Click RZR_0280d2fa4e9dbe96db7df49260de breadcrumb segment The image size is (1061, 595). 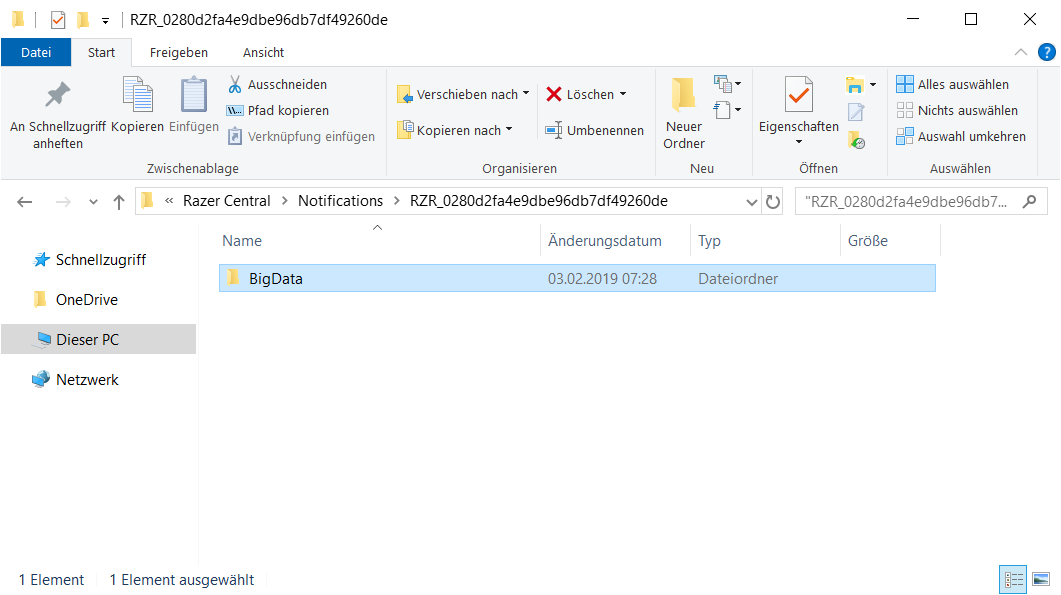[539, 201]
